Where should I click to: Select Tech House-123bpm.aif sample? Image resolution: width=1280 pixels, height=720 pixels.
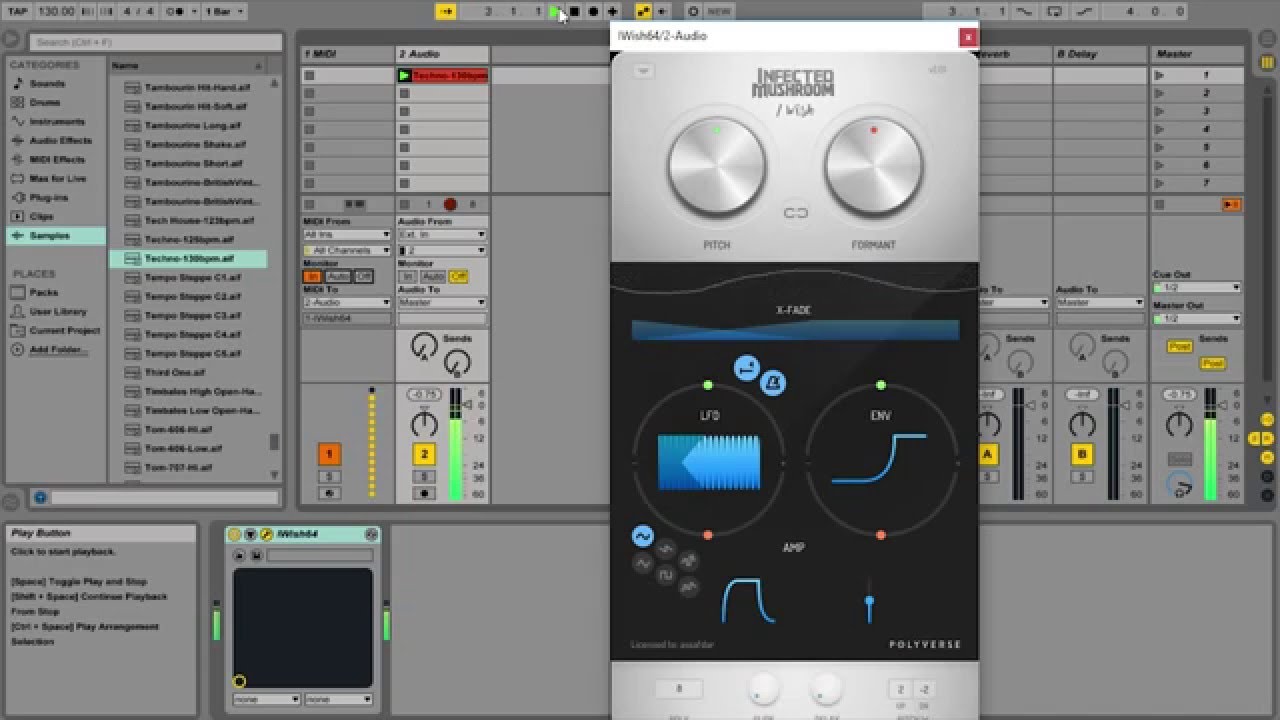click(199, 221)
